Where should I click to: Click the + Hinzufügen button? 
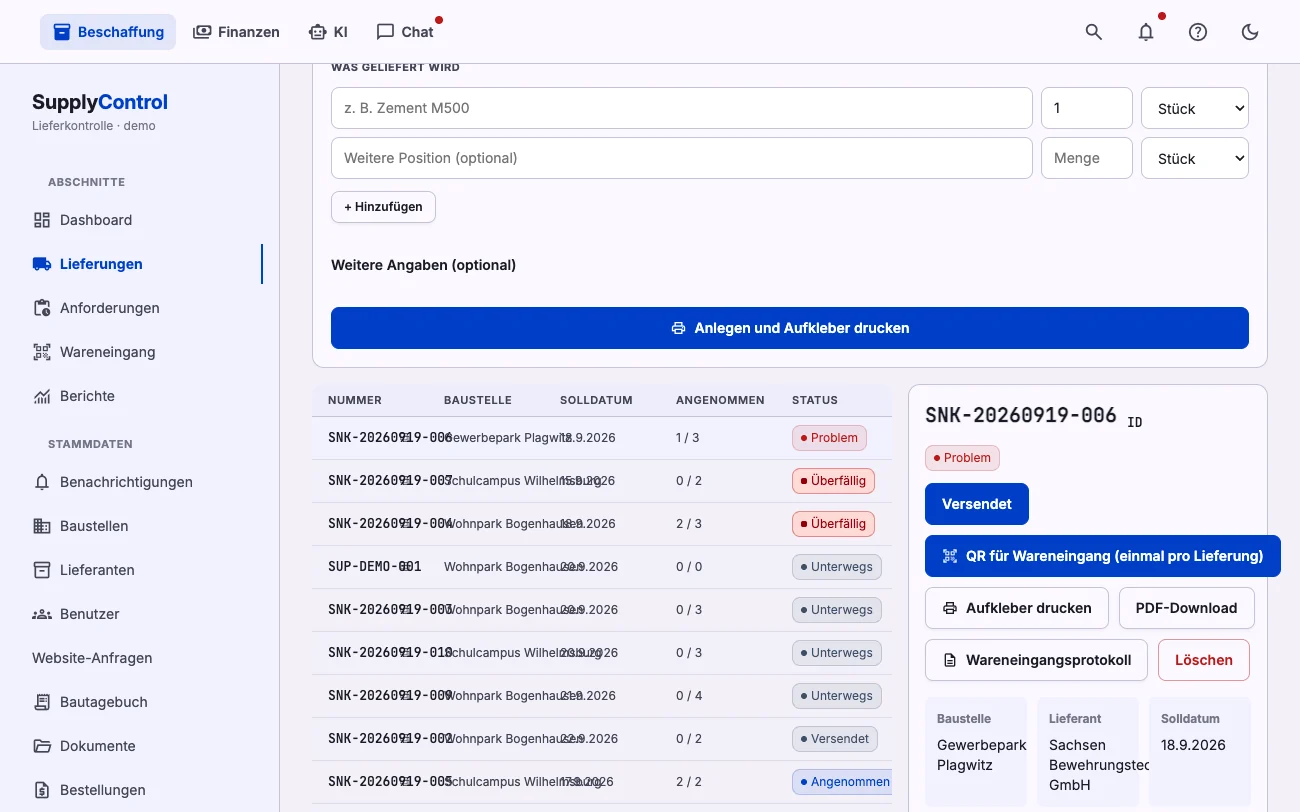click(x=383, y=207)
